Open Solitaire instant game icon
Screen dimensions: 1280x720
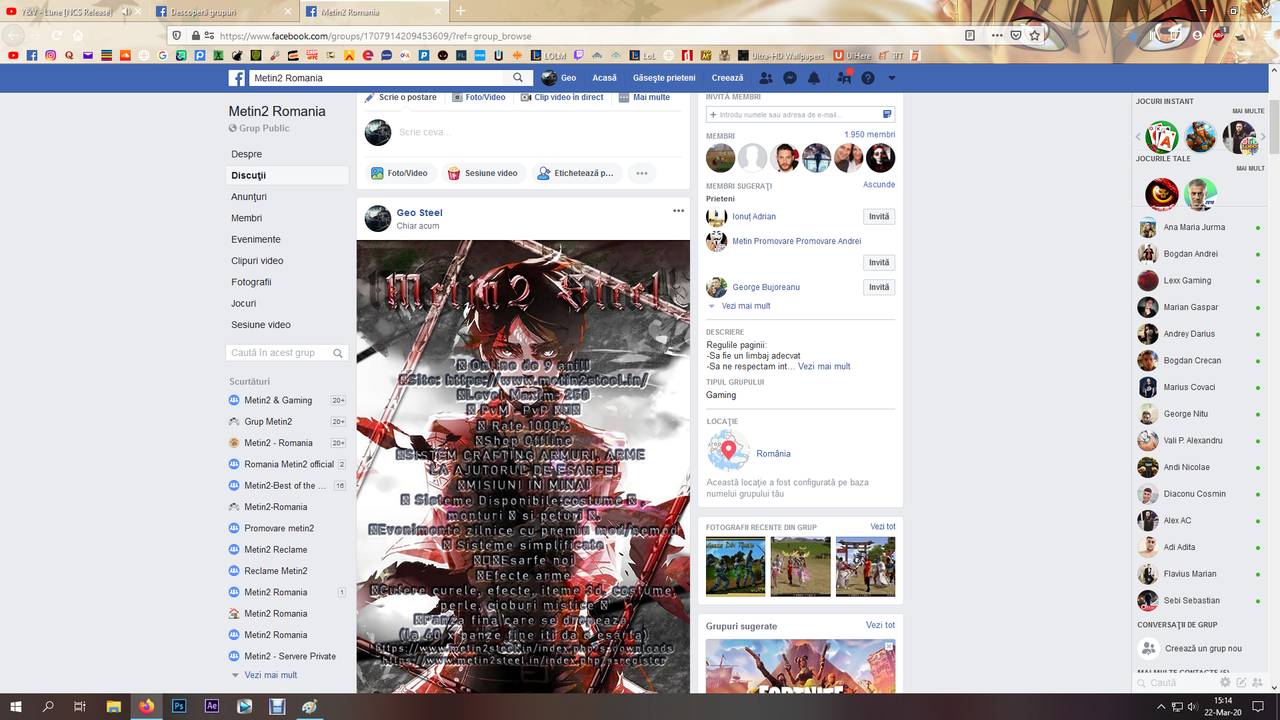coord(1162,137)
